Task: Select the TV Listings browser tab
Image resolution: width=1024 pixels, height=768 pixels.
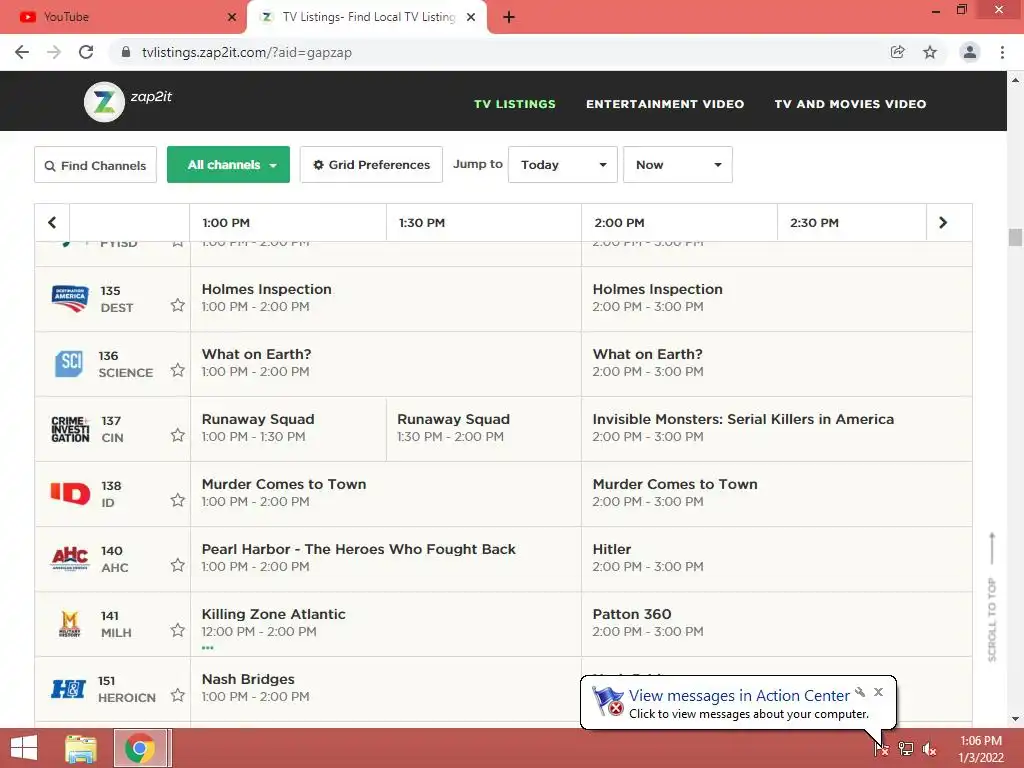Action: [x=367, y=17]
